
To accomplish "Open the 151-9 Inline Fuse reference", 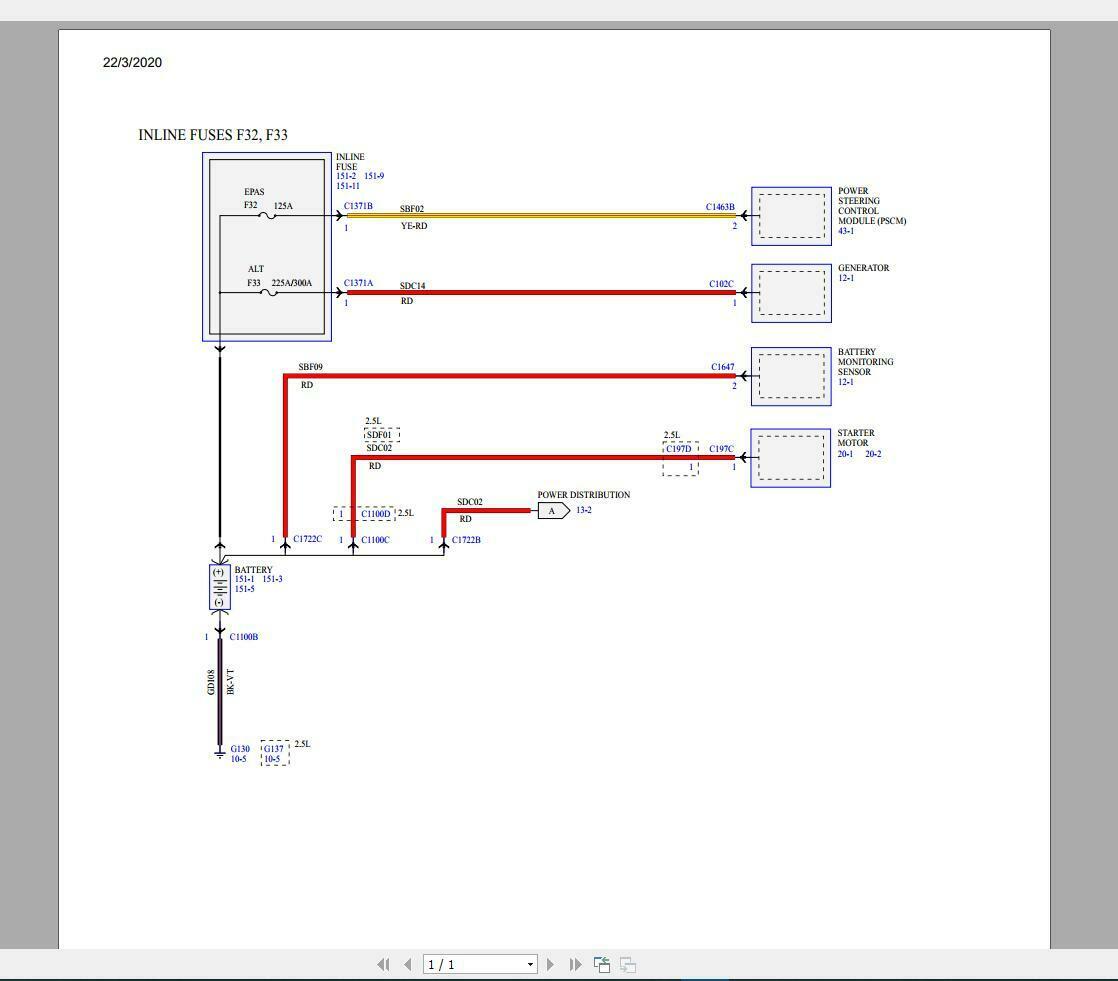I will tap(374, 176).
